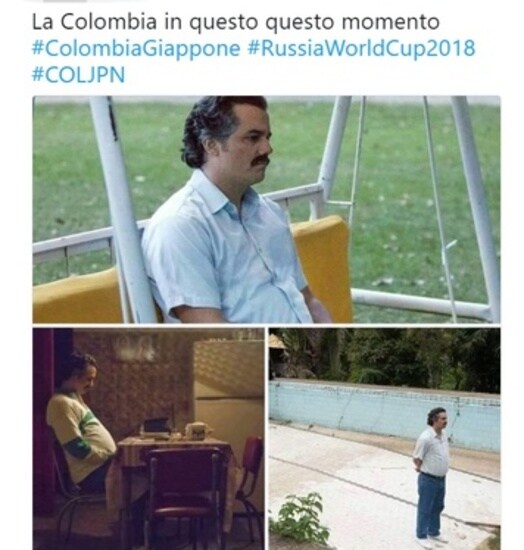Viewport: 524px width, 550px height.
Task: Follow the #COLJPN hashtag
Action: [78, 75]
